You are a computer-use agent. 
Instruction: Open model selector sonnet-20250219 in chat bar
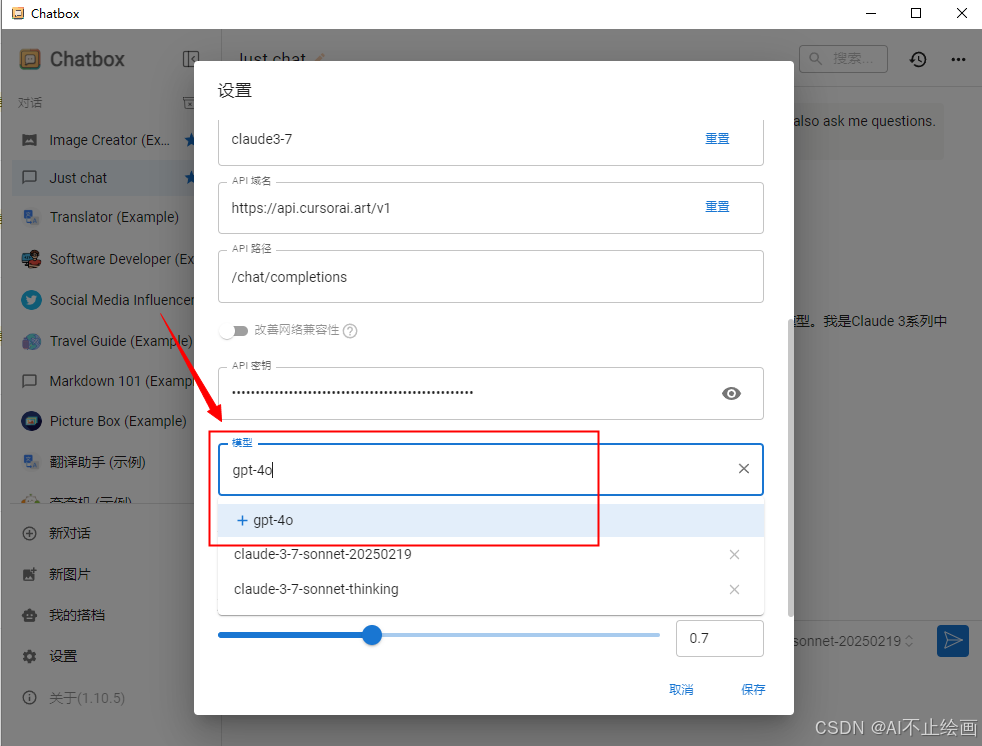pos(853,641)
